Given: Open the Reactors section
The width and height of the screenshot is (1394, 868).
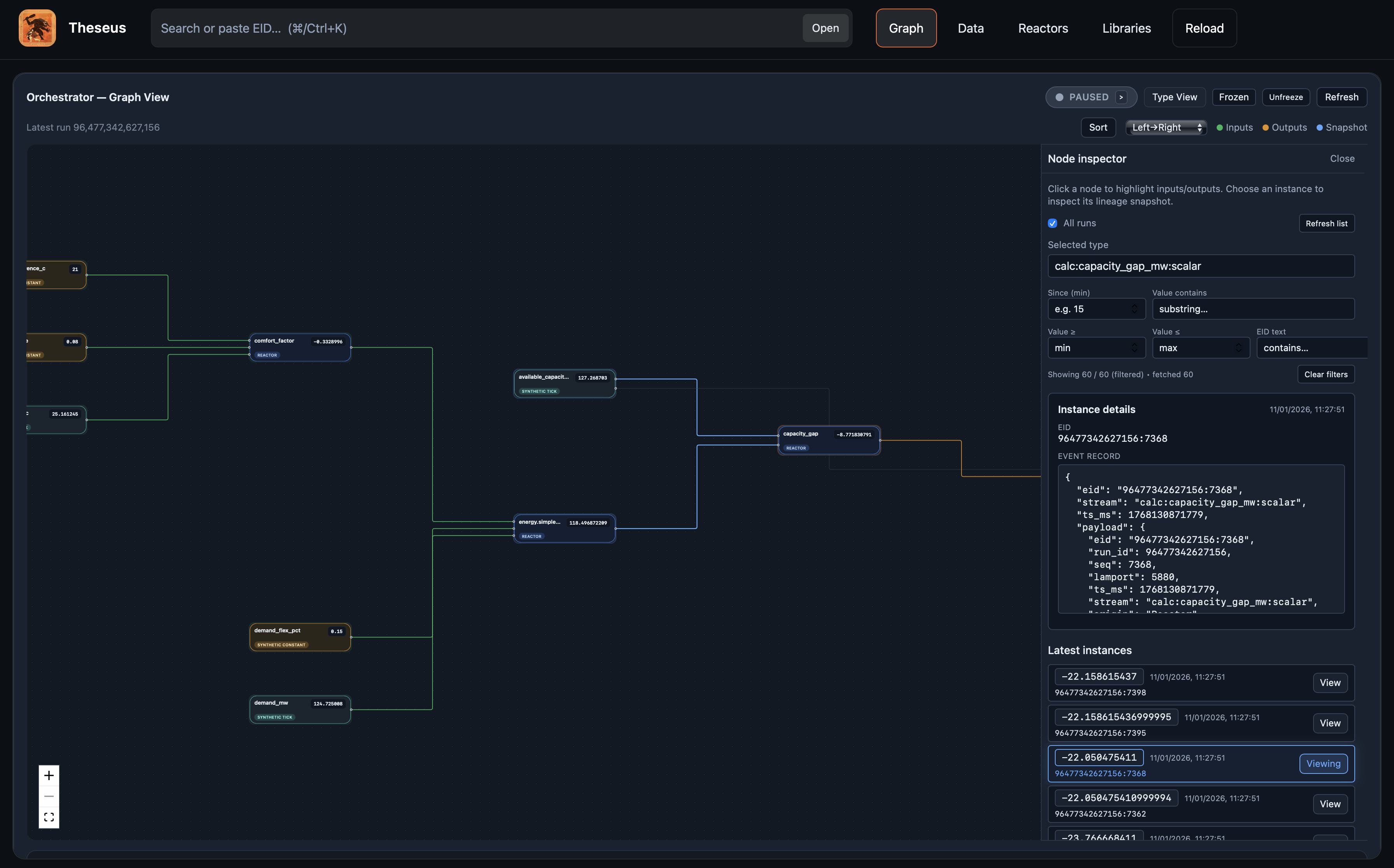Looking at the screenshot, I should [1043, 28].
